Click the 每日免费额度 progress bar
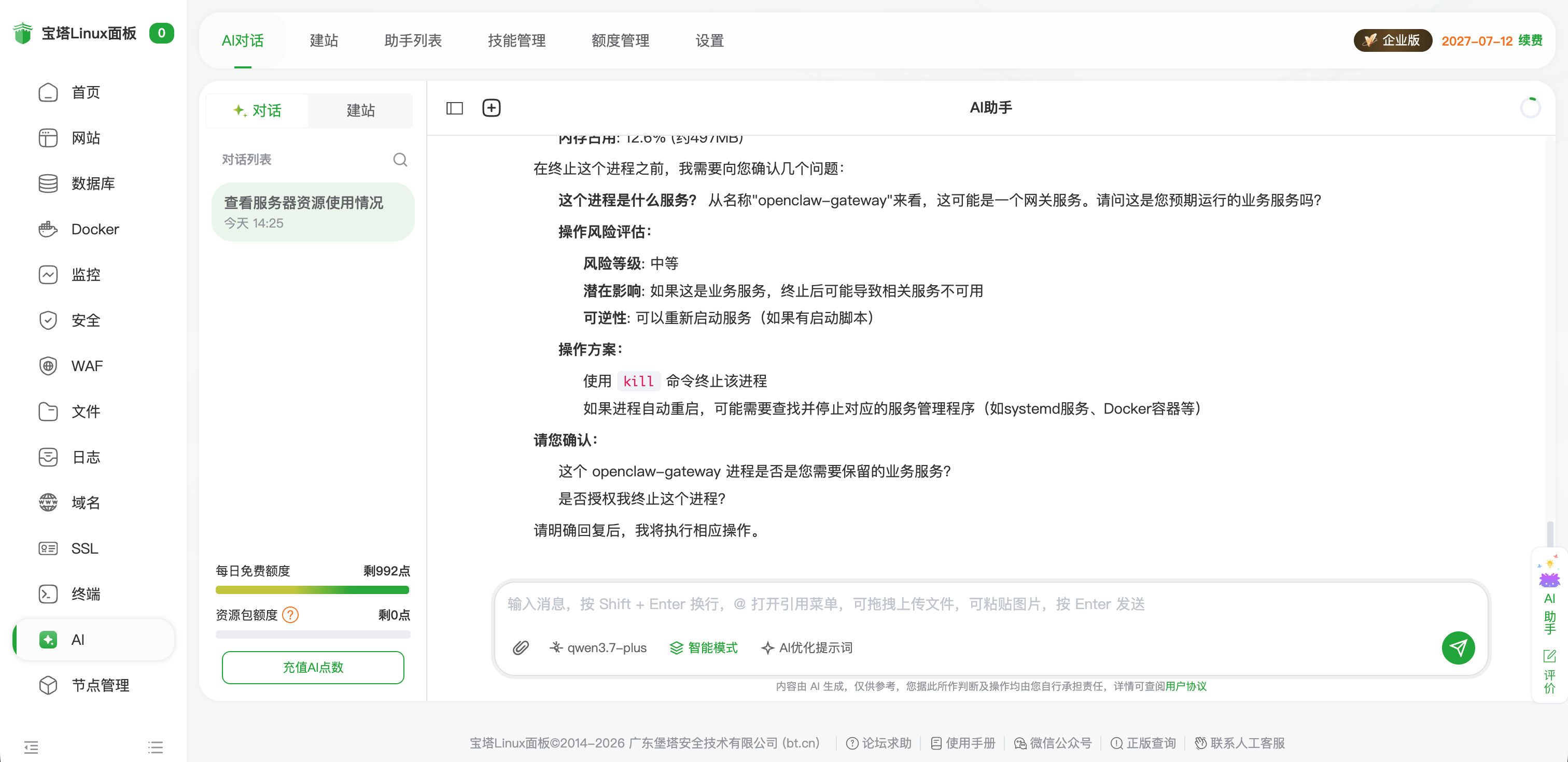Screen dimensions: 1568x762 point(312,590)
